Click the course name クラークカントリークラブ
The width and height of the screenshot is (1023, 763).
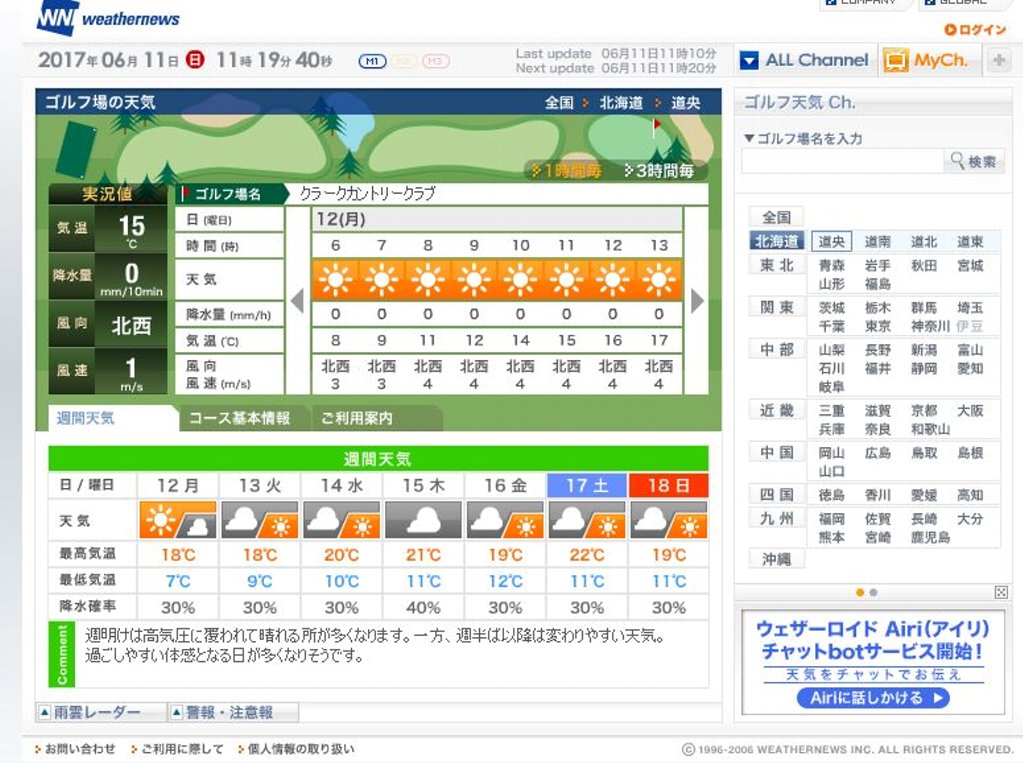click(x=367, y=194)
